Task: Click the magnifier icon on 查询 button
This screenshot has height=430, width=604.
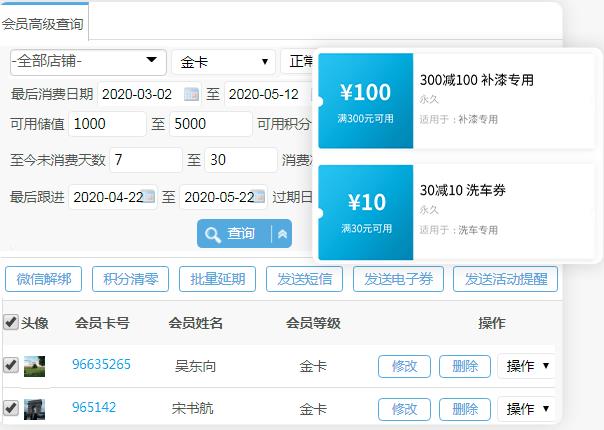Action: pos(213,234)
